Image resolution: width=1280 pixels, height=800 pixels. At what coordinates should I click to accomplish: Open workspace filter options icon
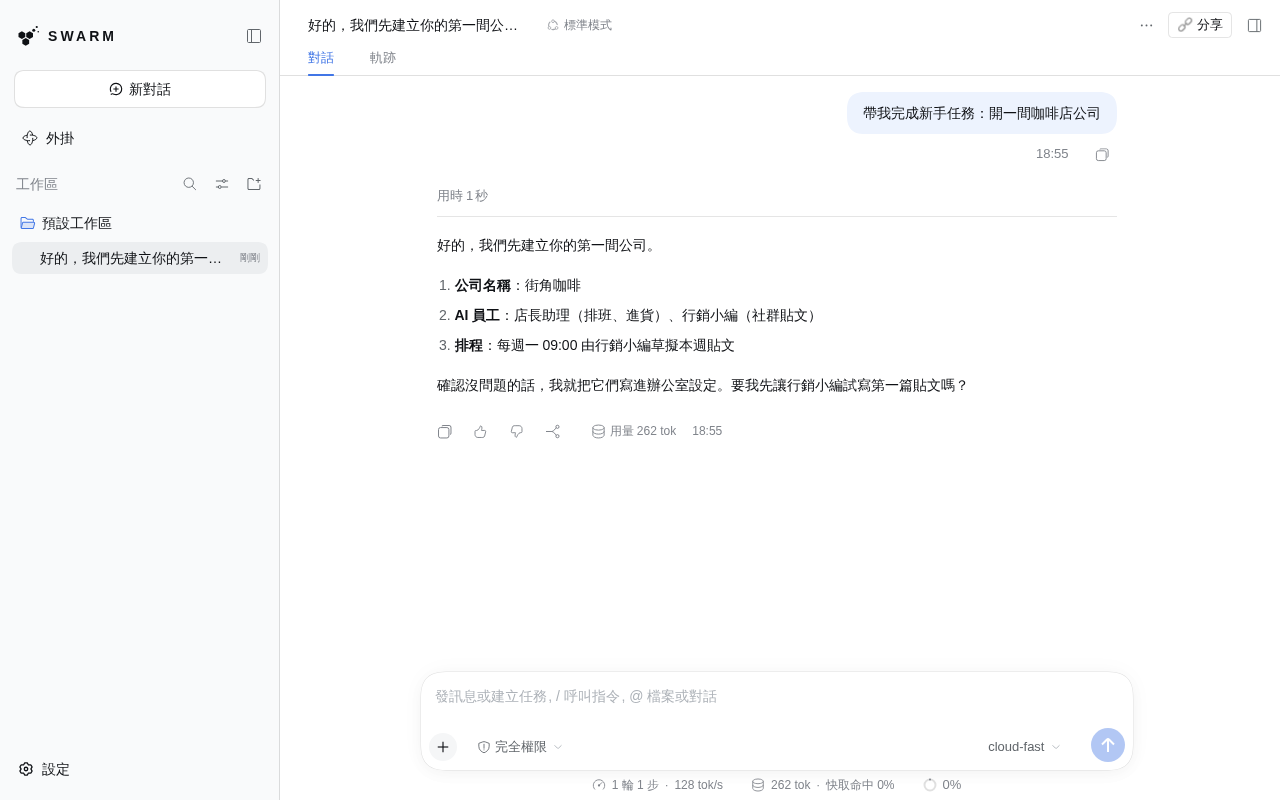[222, 184]
